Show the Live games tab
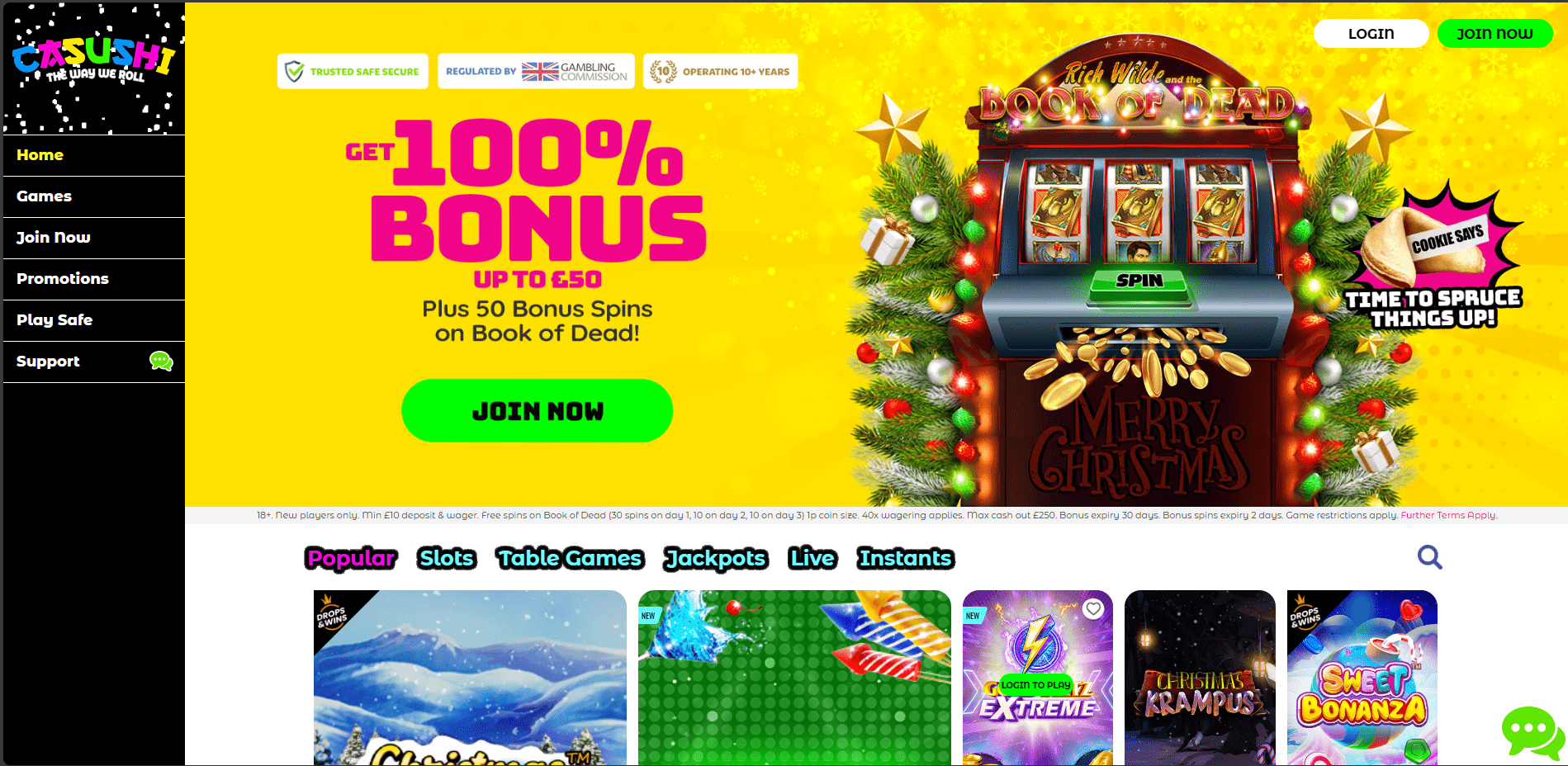The height and width of the screenshot is (766, 1568). (x=812, y=558)
